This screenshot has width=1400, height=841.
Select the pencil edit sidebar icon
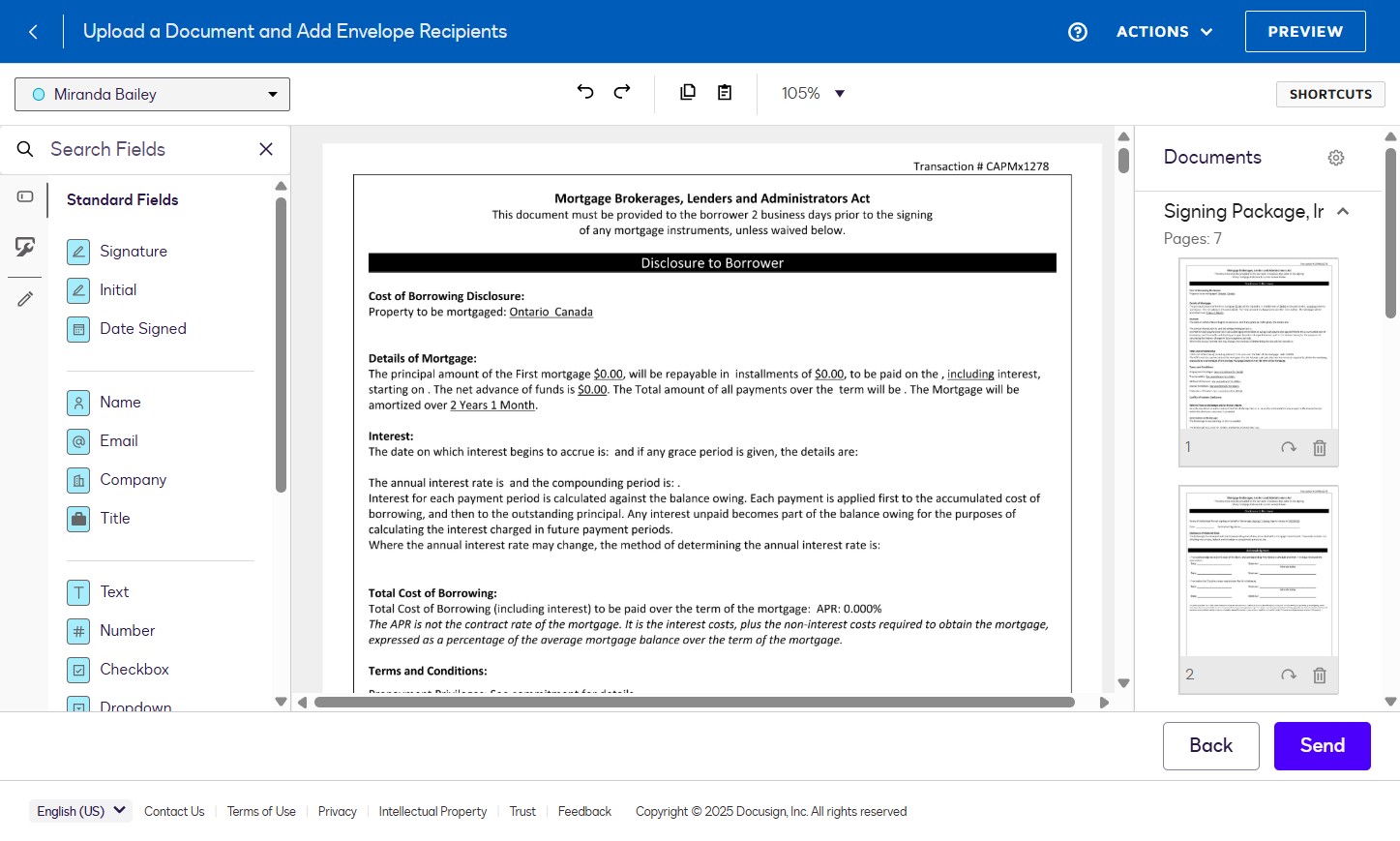pos(25,299)
